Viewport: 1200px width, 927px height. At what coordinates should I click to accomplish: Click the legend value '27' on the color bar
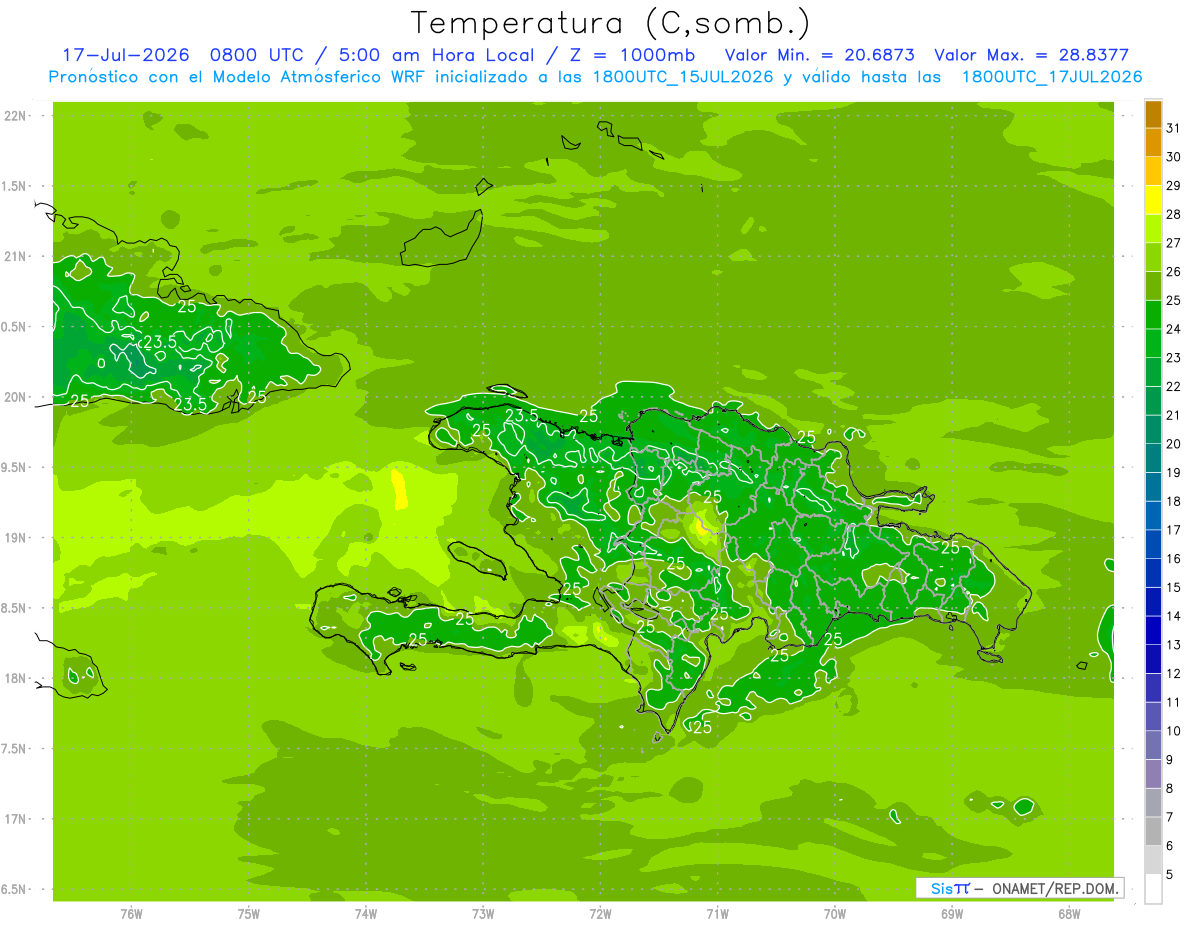(x=1173, y=243)
